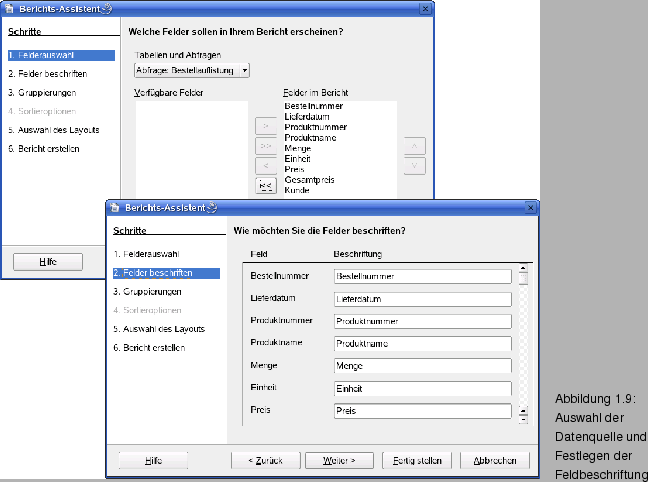Select 'Lieferdatum' in Felder im Bericht list
The height and width of the screenshot is (482, 648).
(307, 117)
